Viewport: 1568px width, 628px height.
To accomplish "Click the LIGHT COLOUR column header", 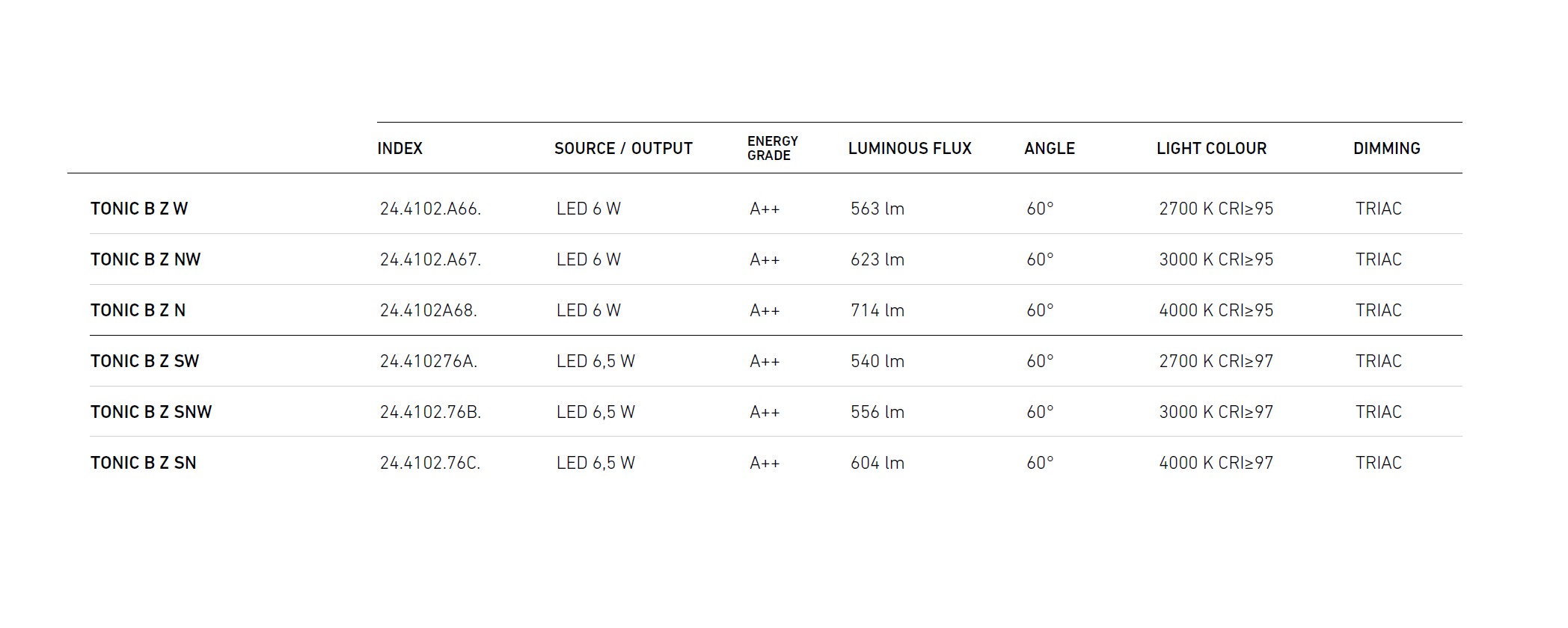I will pos(1211,149).
